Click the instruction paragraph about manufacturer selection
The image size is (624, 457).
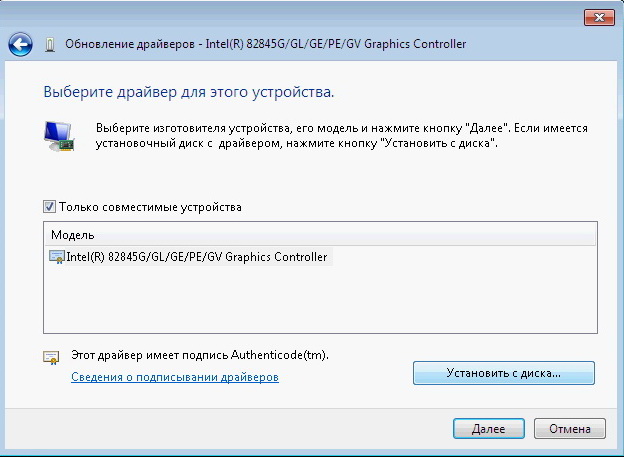(x=340, y=137)
